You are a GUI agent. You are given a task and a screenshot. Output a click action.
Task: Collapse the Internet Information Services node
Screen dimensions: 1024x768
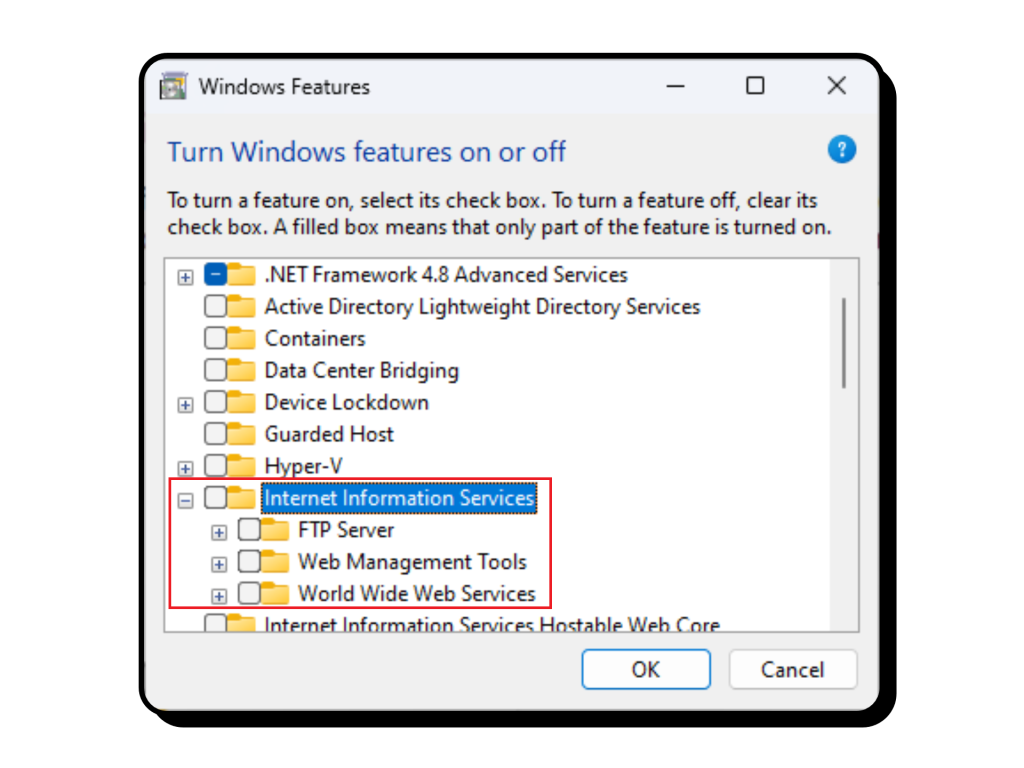[x=185, y=500]
